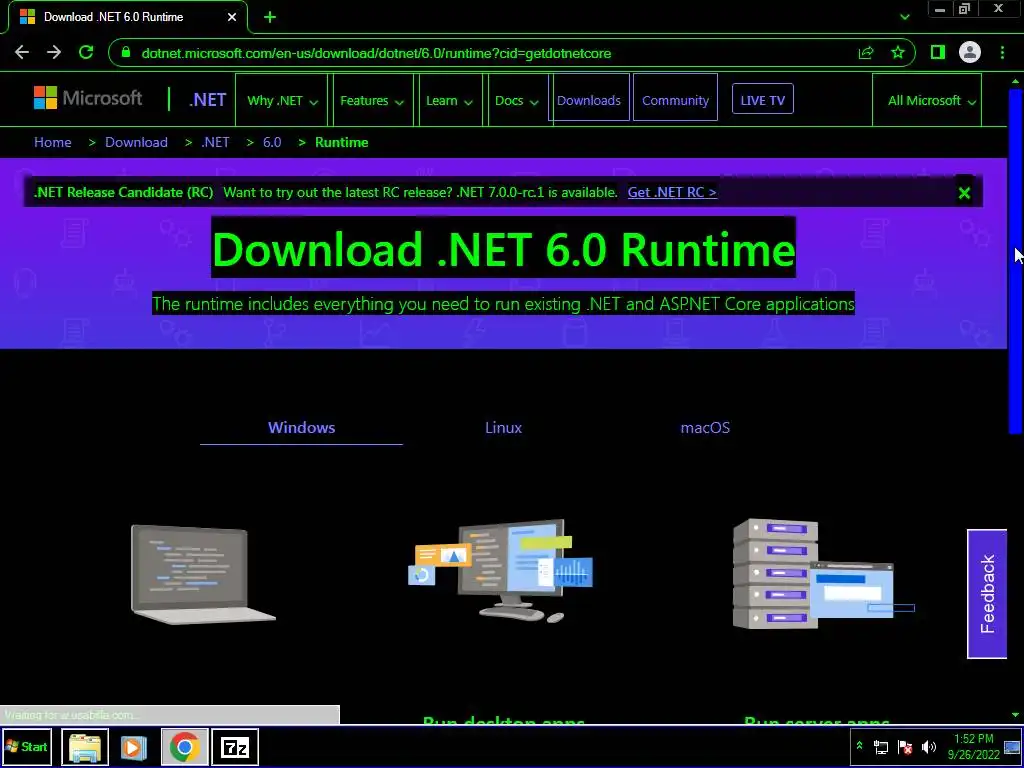Go to Download in the breadcrumb
The image size is (1024, 768).
tap(136, 142)
